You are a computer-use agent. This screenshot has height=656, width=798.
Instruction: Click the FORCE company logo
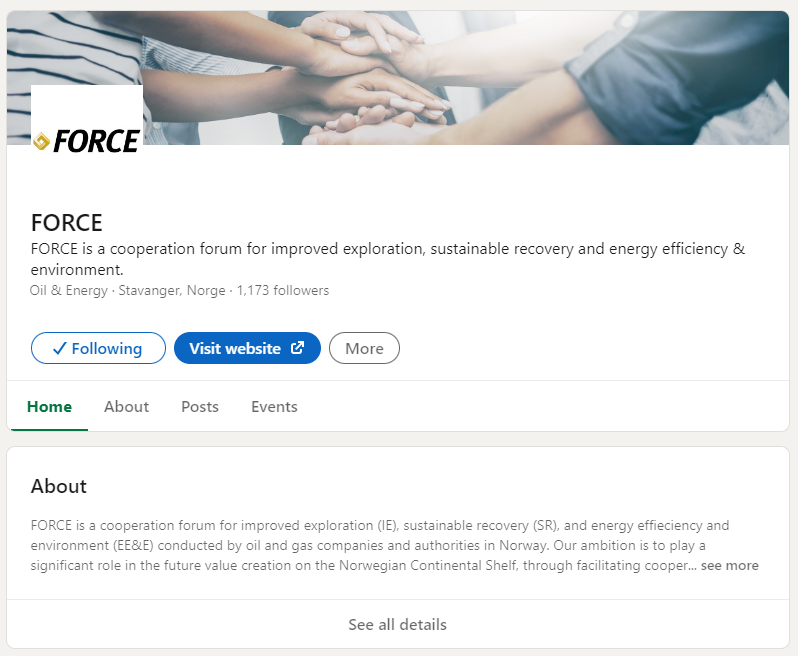point(87,140)
